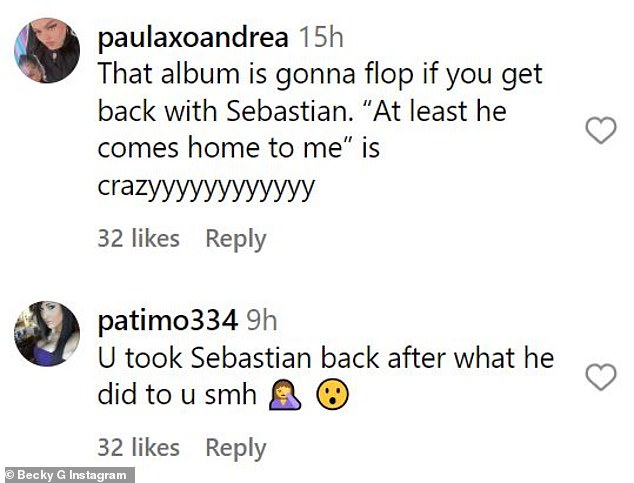This screenshot has width=634, height=483.
Task: Like paulaxoandrea's comment with the heart icon
Action: click(601, 130)
